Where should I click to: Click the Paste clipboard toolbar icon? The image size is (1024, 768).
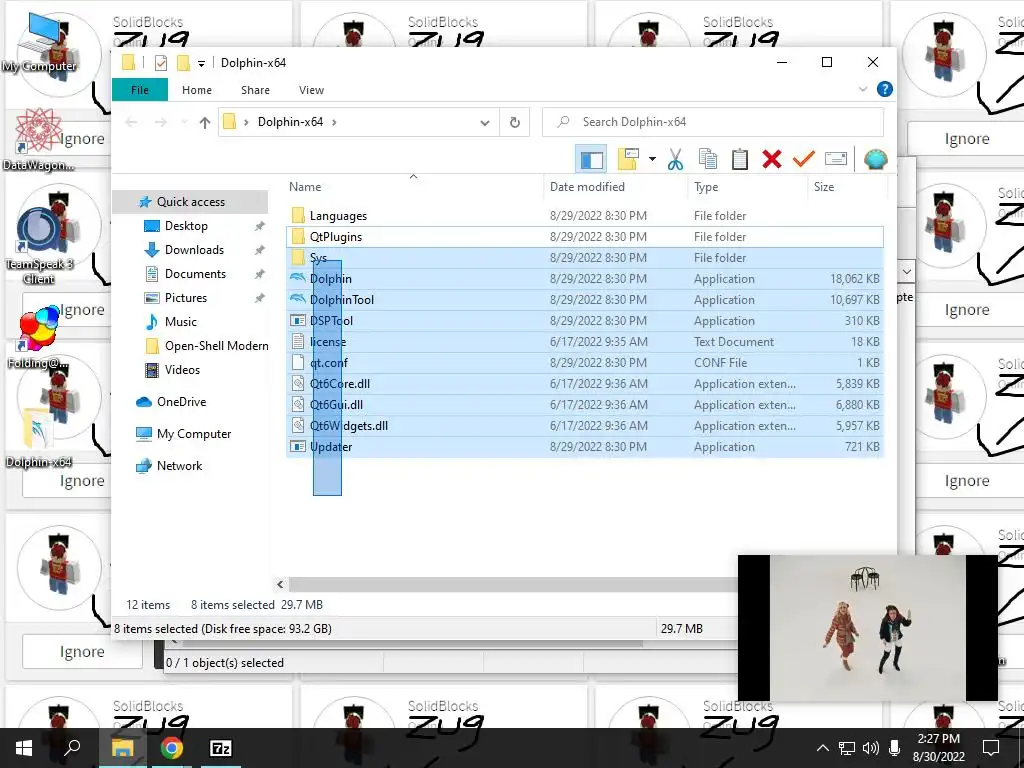pos(739,159)
